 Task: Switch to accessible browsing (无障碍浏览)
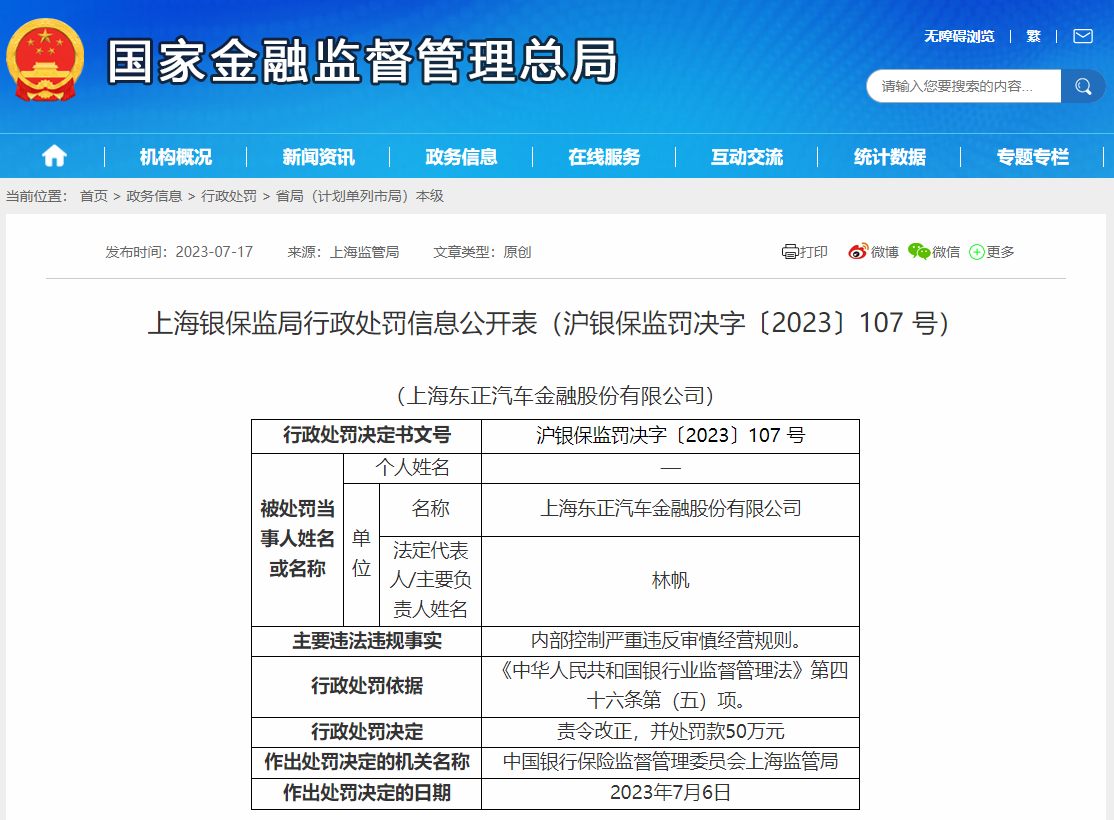coord(959,36)
